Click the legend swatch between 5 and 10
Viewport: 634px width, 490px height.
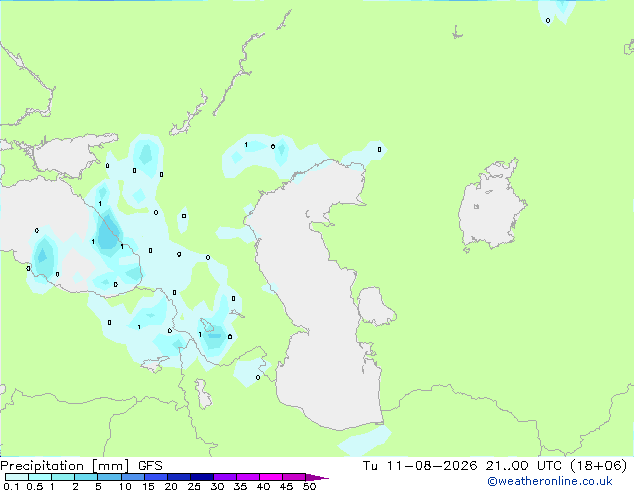pyautogui.click(x=109, y=477)
